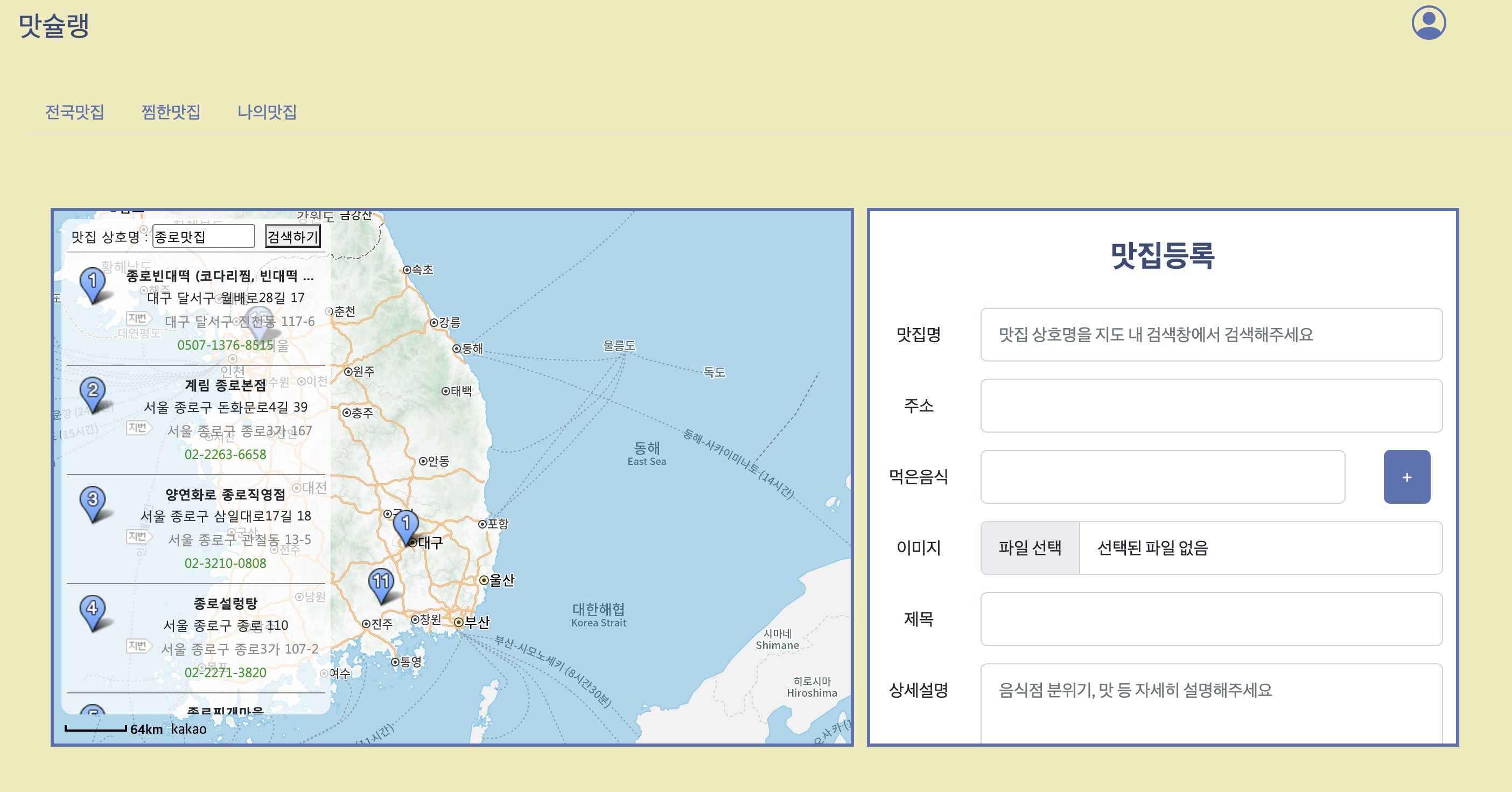Focus the 맛집 상호명 search field
This screenshot has width=1512, height=792.
pos(203,237)
